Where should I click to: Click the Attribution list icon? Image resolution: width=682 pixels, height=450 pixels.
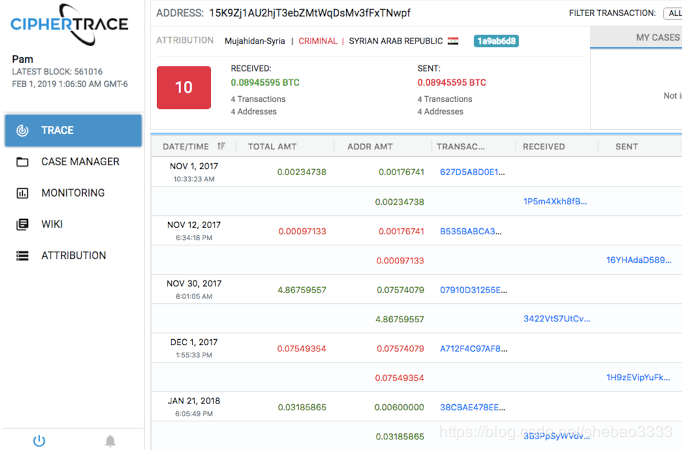pyautogui.click(x=22, y=256)
